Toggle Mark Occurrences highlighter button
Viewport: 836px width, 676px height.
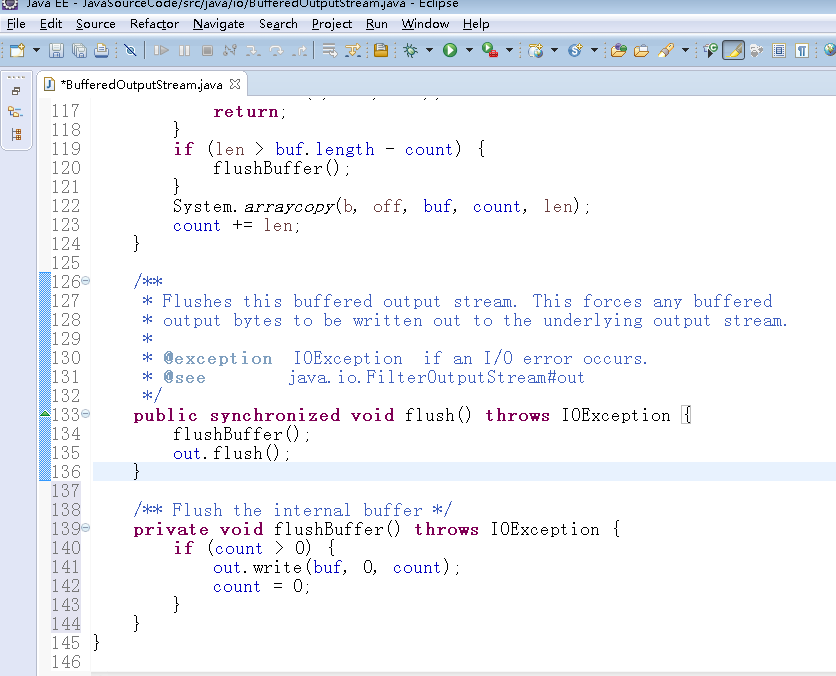(734, 50)
